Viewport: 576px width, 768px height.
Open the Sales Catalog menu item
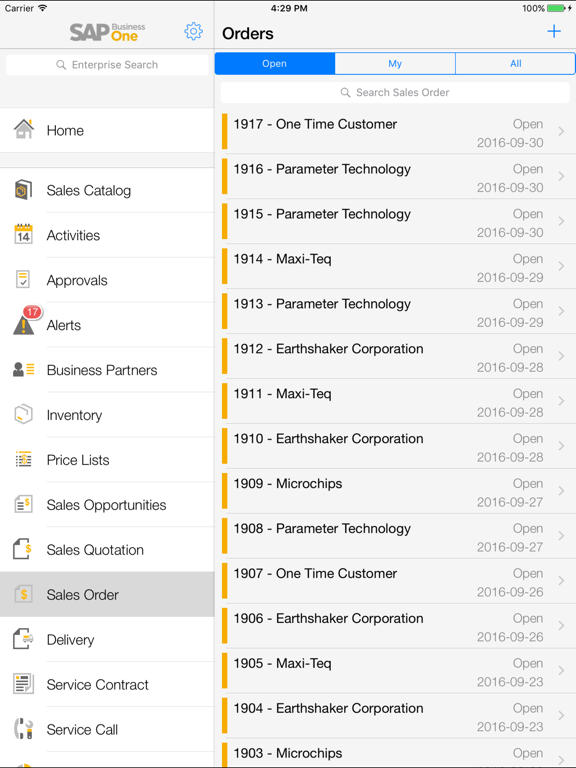tap(107, 190)
